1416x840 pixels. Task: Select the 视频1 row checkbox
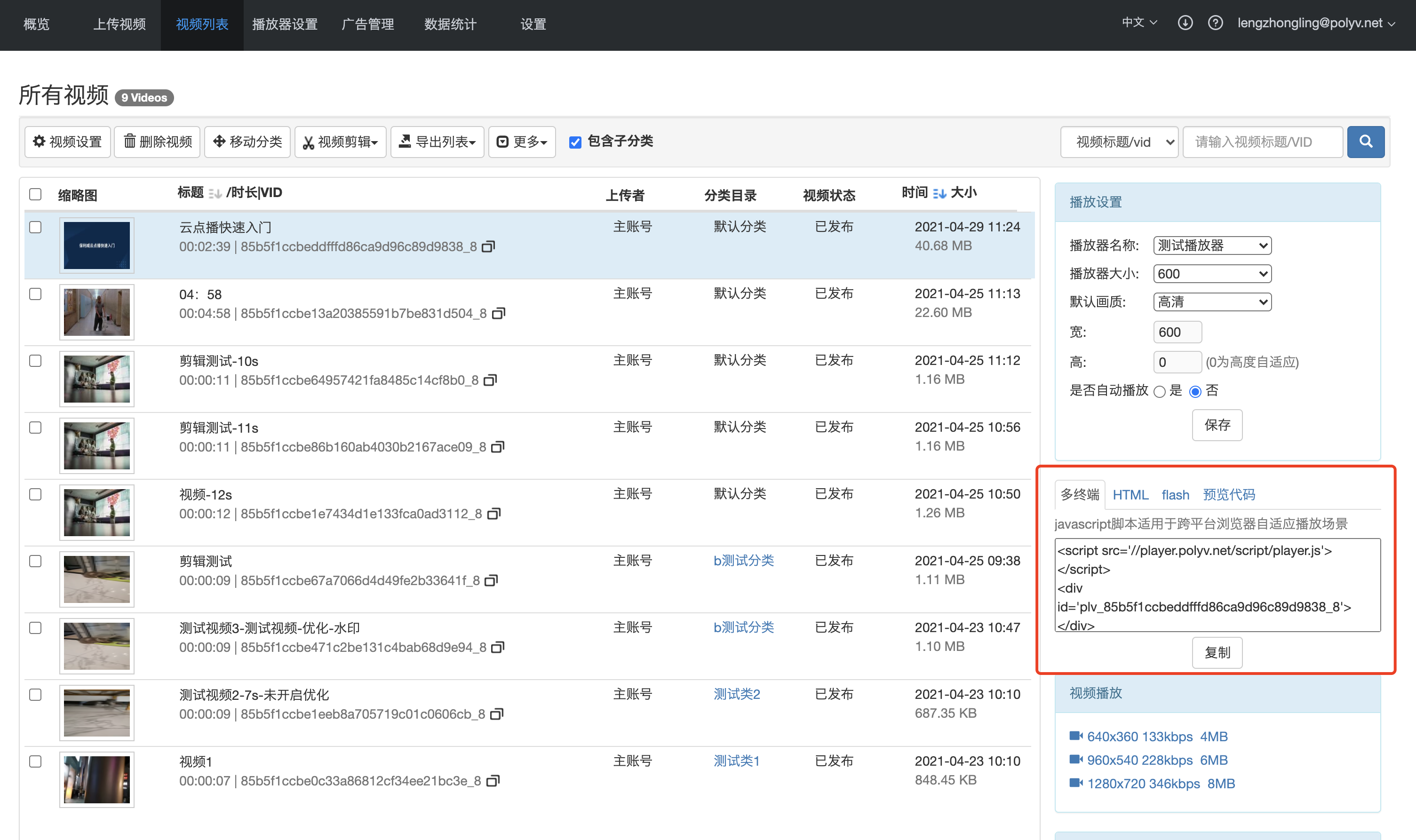[x=35, y=761]
